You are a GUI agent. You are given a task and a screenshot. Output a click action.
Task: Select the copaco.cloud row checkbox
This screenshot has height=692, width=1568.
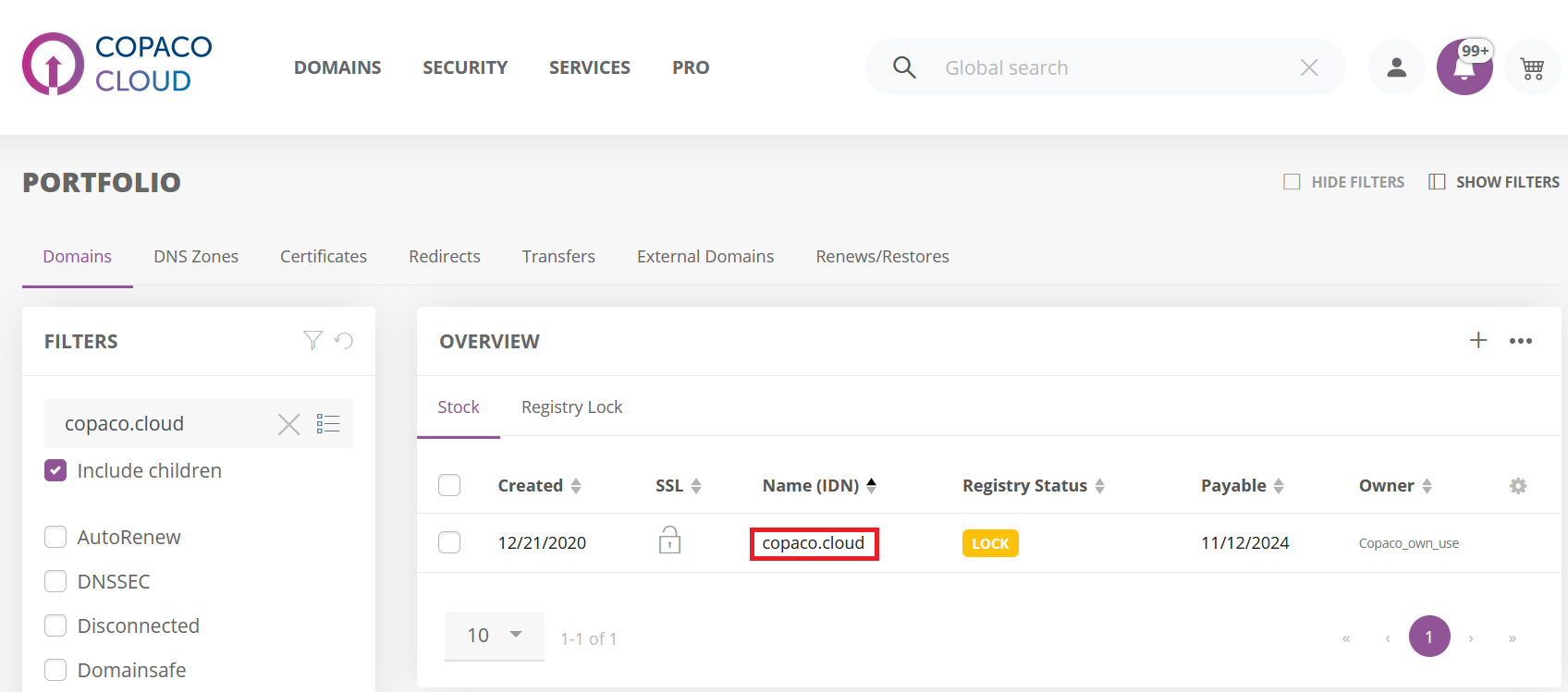coord(449,542)
